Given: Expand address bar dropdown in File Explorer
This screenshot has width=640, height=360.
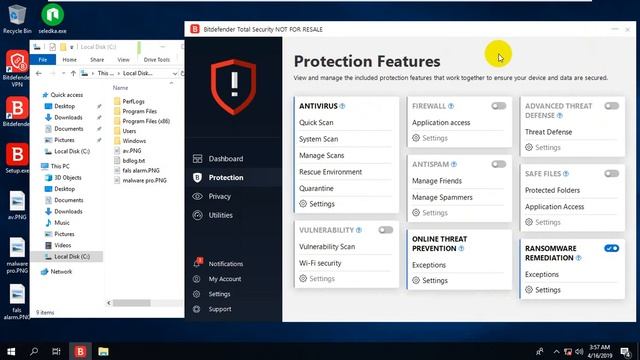Looking at the screenshot, I should pyautogui.click(x=175, y=73).
